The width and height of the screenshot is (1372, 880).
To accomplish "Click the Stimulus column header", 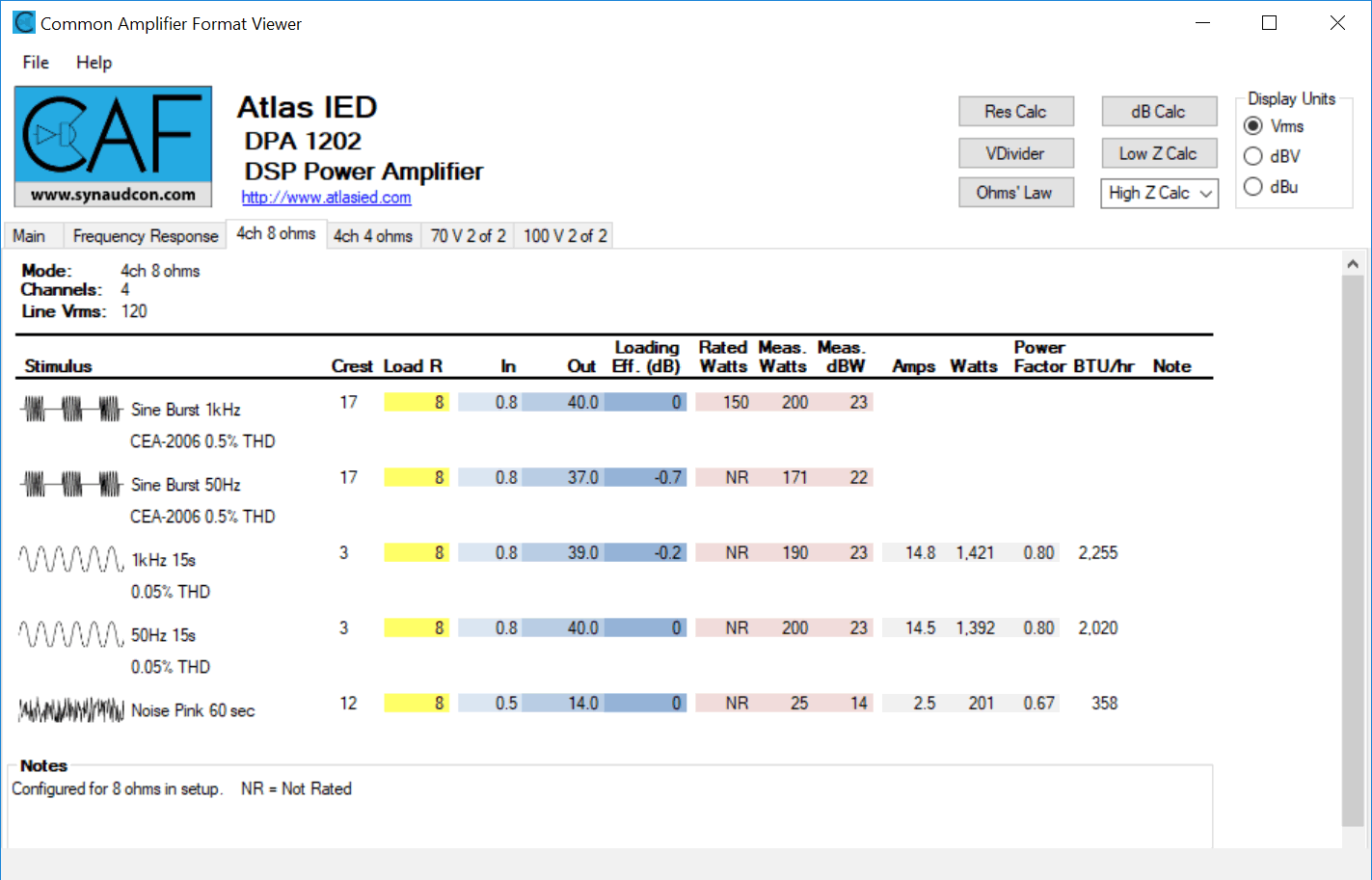I will tap(58, 366).
